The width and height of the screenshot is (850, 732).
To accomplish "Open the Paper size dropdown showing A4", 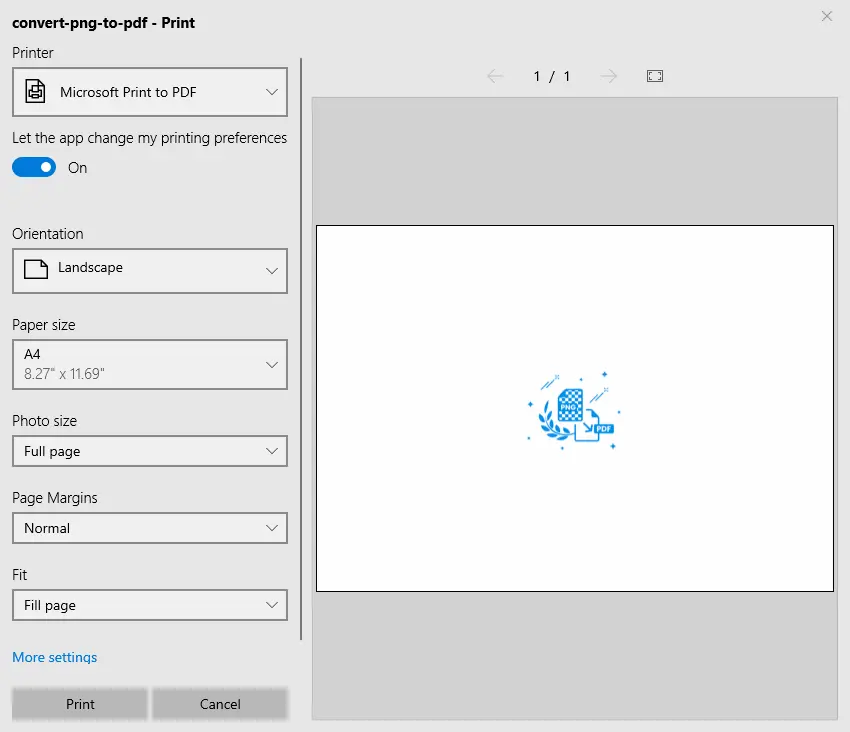I will [x=150, y=364].
